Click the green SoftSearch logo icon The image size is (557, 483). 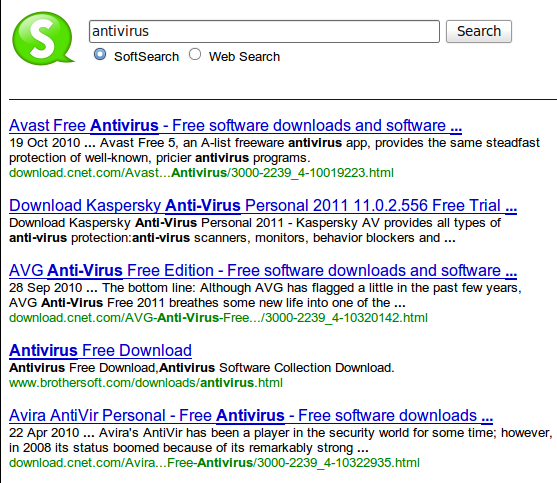pos(43,38)
